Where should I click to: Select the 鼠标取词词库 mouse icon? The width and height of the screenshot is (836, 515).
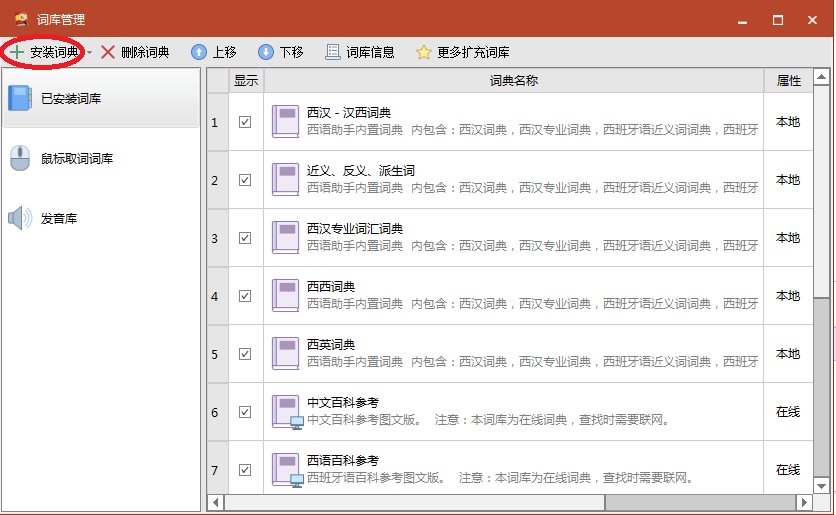[20, 159]
